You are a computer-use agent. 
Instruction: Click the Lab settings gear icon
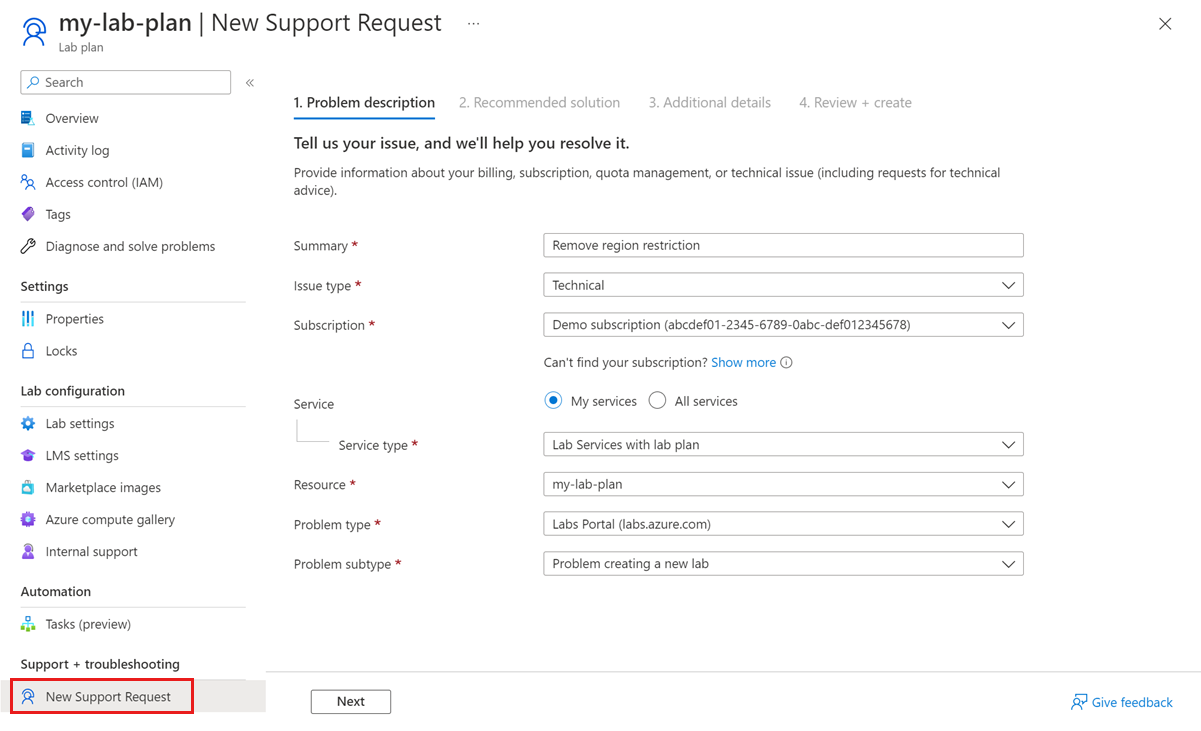tap(28, 424)
